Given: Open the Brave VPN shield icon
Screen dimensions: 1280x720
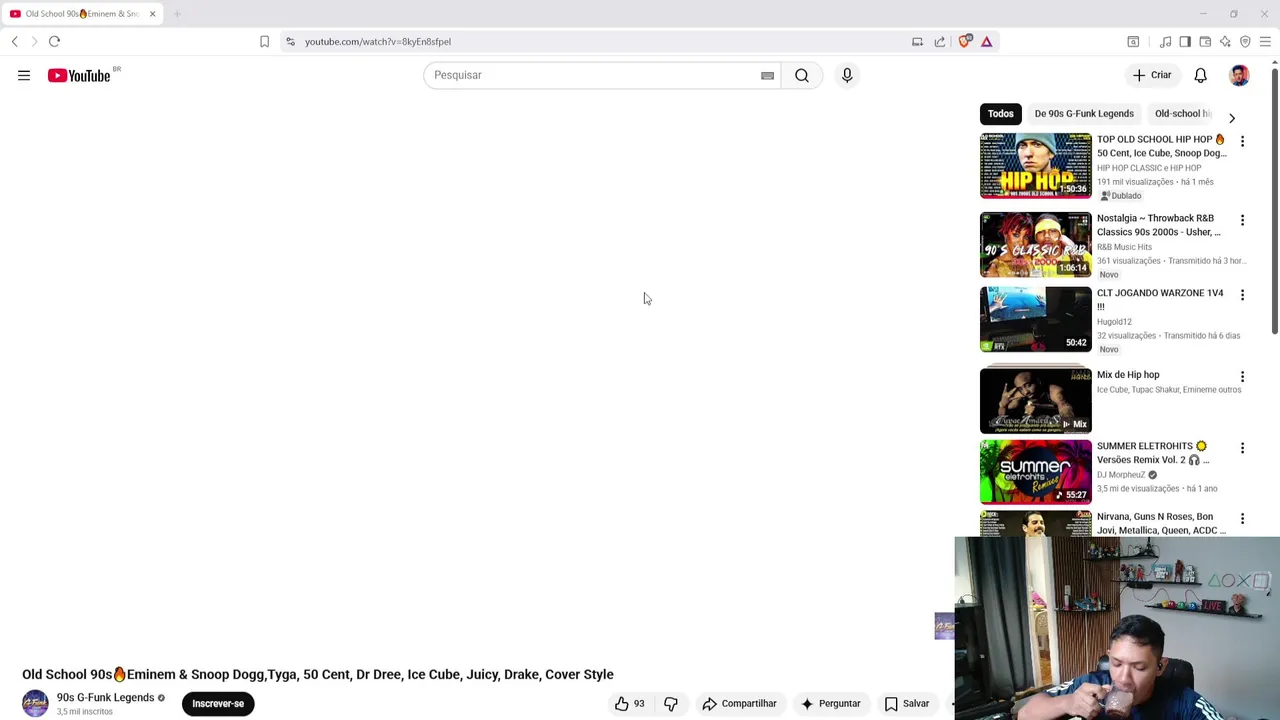Looking at the screenshot, I should pyautogui.click(x=1245, y=41).
